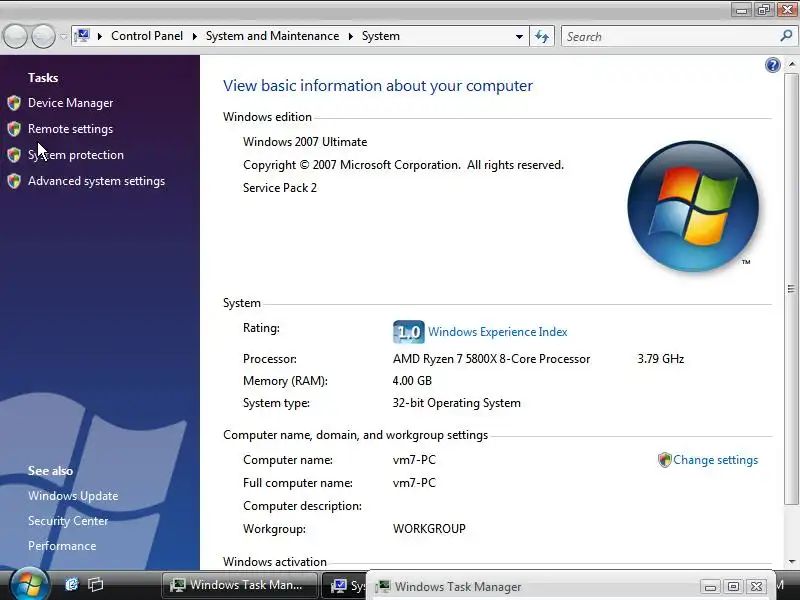Click the text "Windows 2007 Ultimate"
Screen dimensions: 800x600
305,142
